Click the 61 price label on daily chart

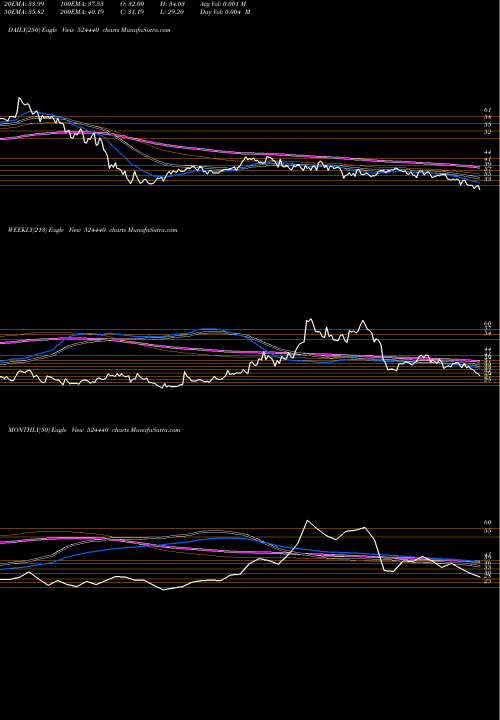[x=488, y=110]
